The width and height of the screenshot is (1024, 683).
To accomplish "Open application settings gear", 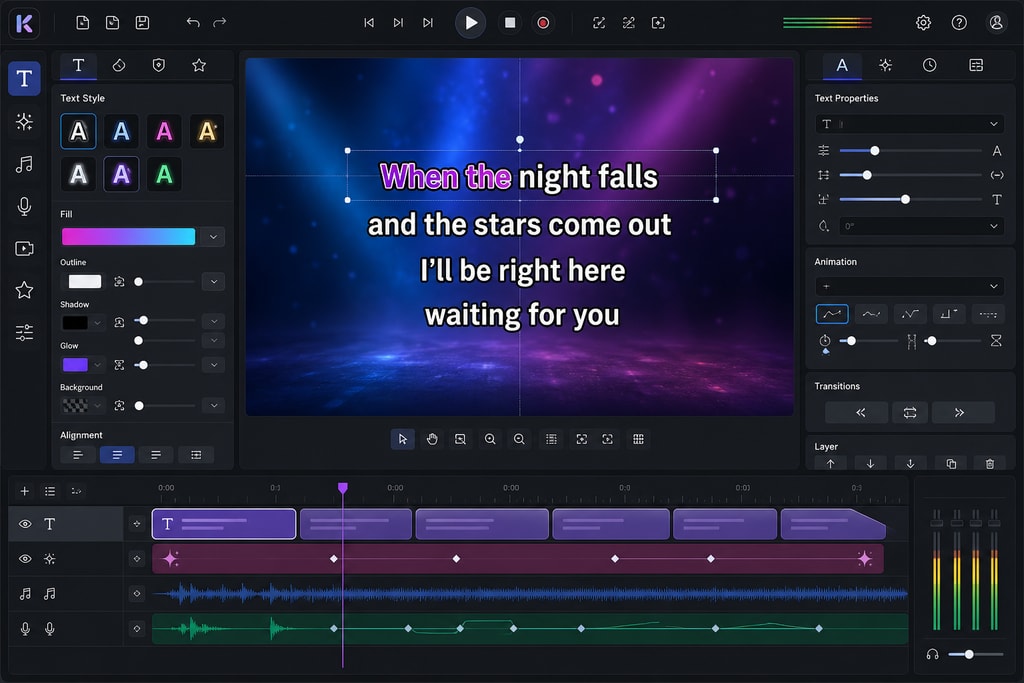I will pyautogui.click(x=923, y=23).
